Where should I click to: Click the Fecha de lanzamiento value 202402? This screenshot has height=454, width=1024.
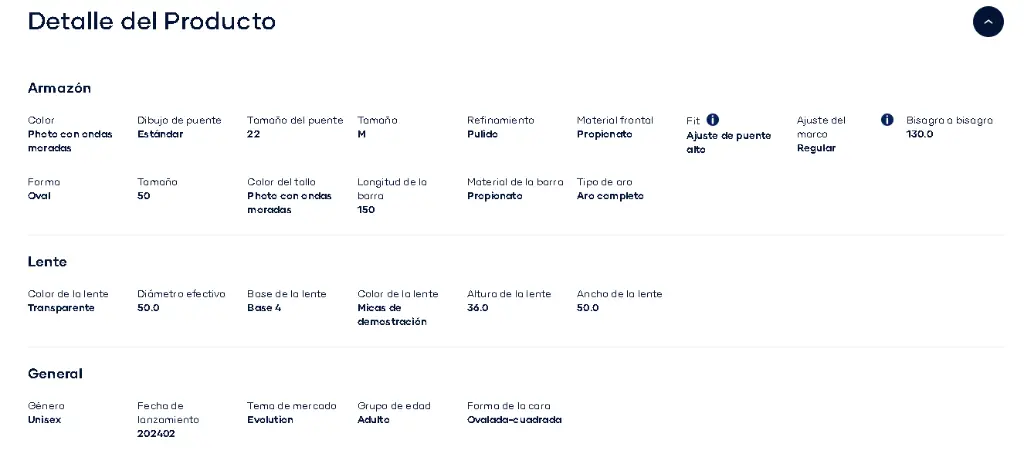[156, 434]
